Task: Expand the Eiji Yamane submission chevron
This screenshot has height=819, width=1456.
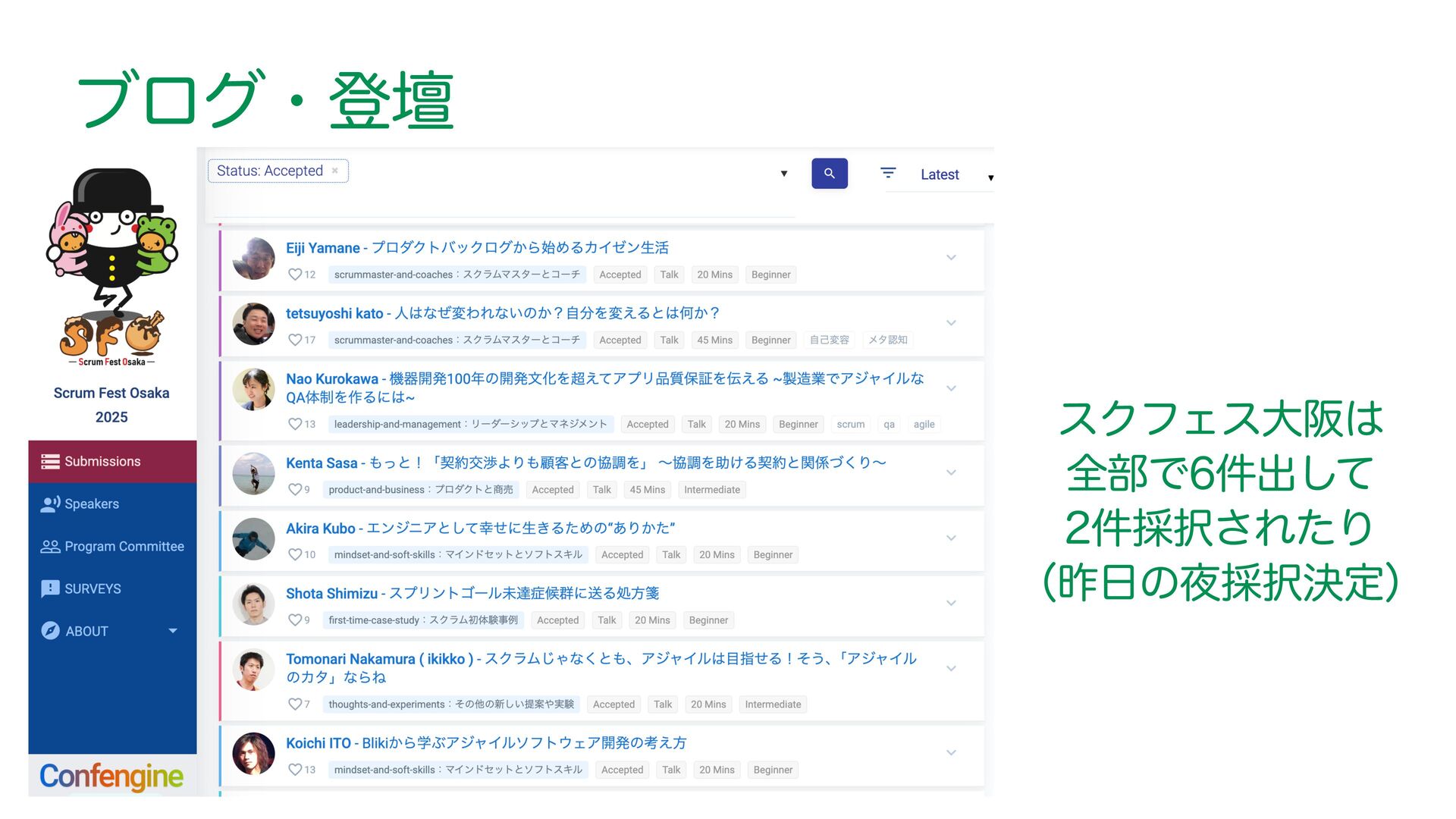Action: coord(951,258)
